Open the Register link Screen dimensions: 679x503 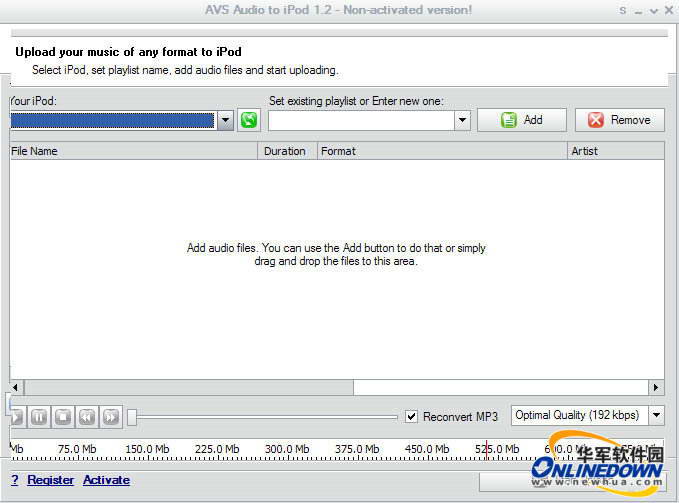point(51,480)
